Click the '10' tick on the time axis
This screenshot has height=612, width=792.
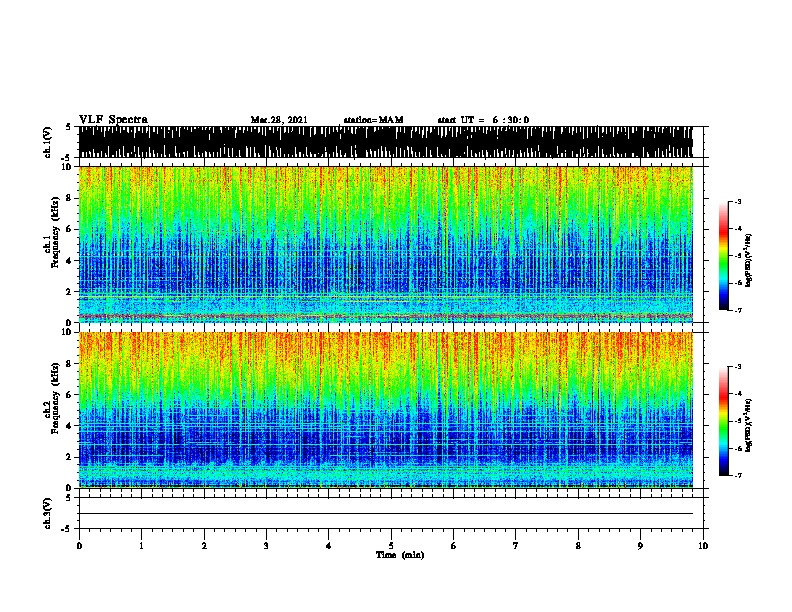703,546
